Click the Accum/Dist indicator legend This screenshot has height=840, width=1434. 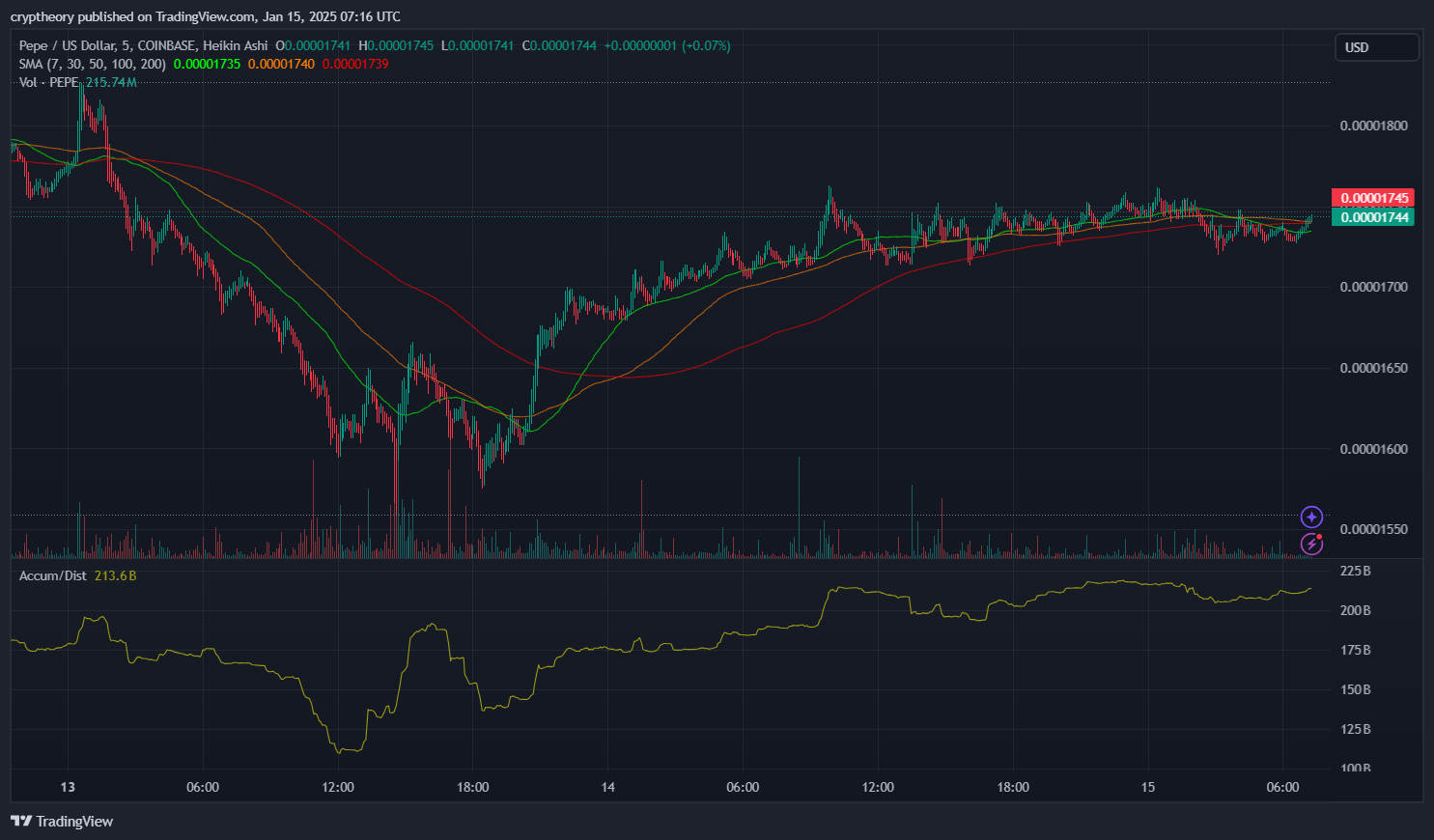coord(53,575)
